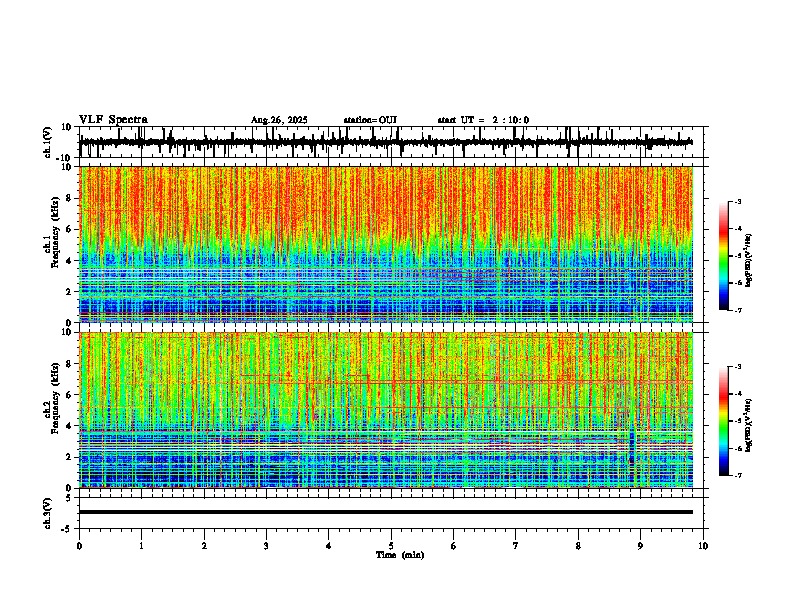Click the 'start UT = 2 : 10: 0' label
Viewport: 792px width, 612px height.
click(x=483, y=120)
